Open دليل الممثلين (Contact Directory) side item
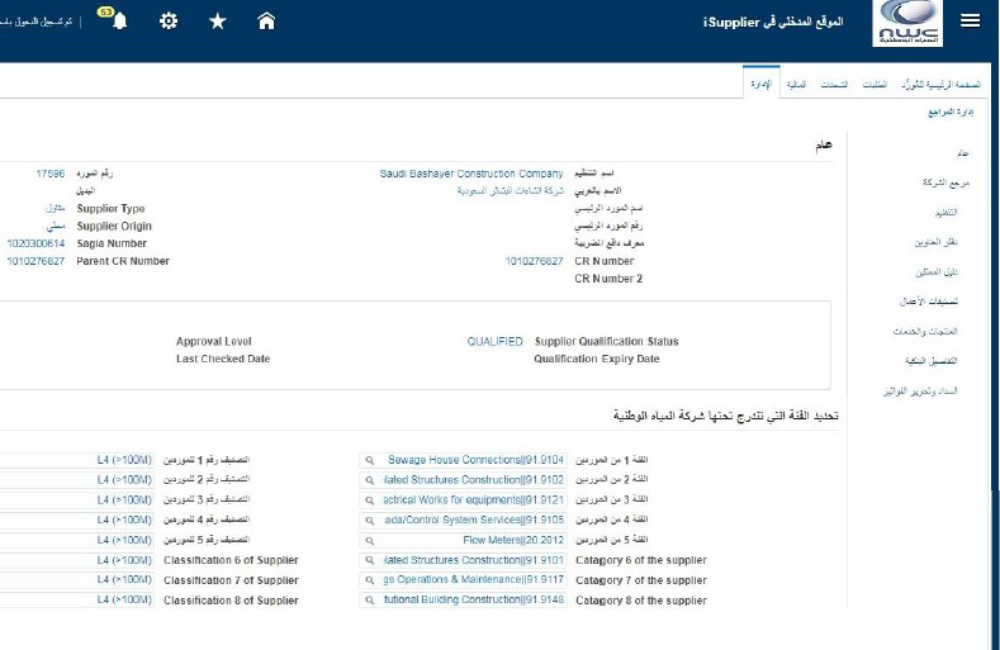This screenshot has width=1000, height=650. [936, 272]
